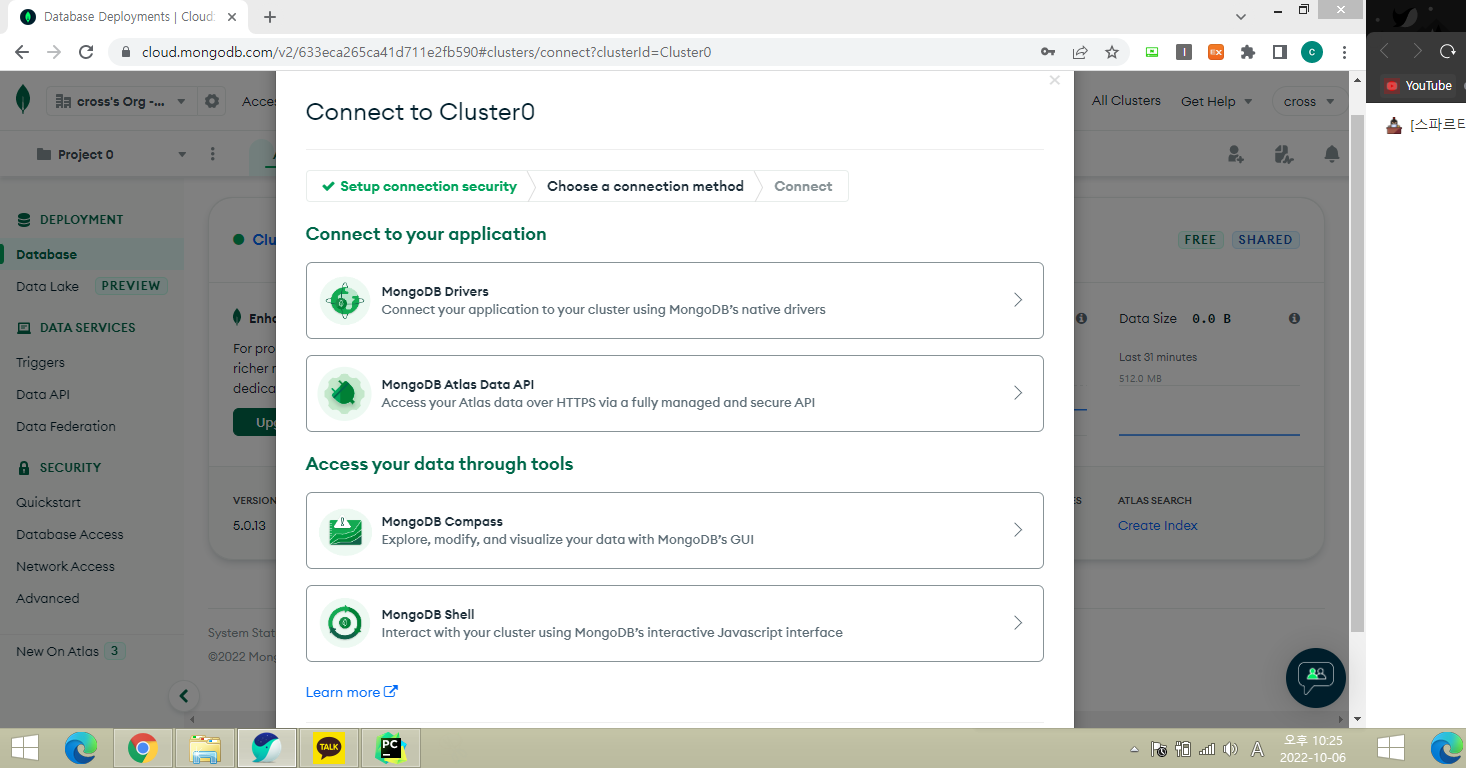1466x768 pixels.
Task: Open the Chrome three-dot menu
Action: 1345,52
